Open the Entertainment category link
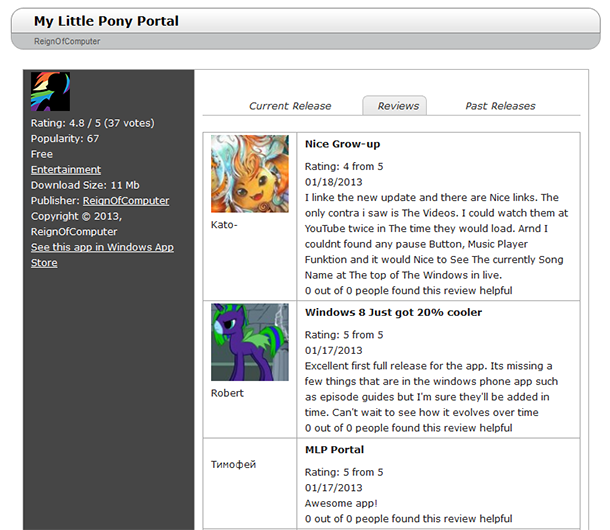Screen dimensions: 610x530 (66, 170)
